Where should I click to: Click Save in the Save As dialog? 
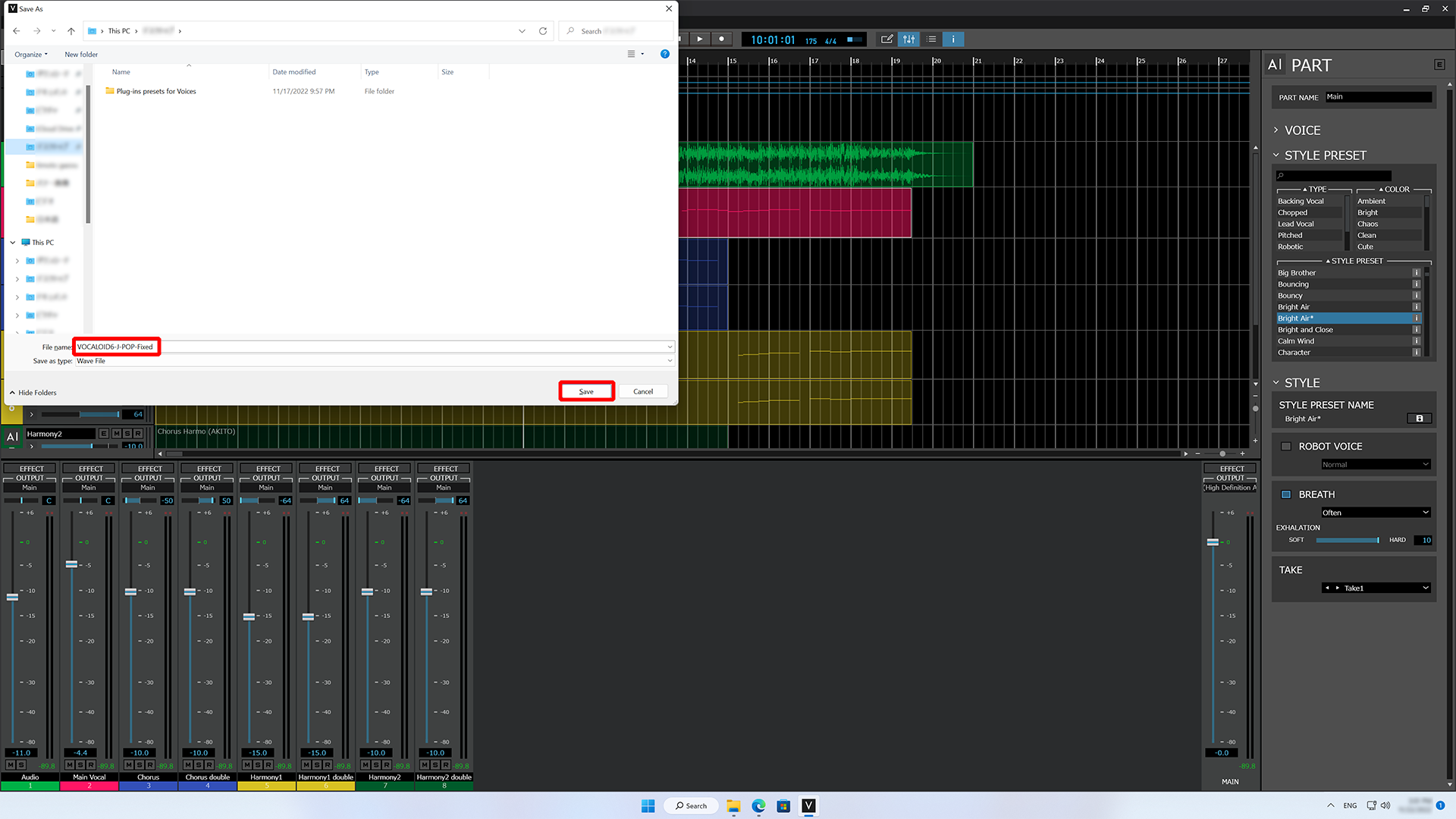[586, 391]
